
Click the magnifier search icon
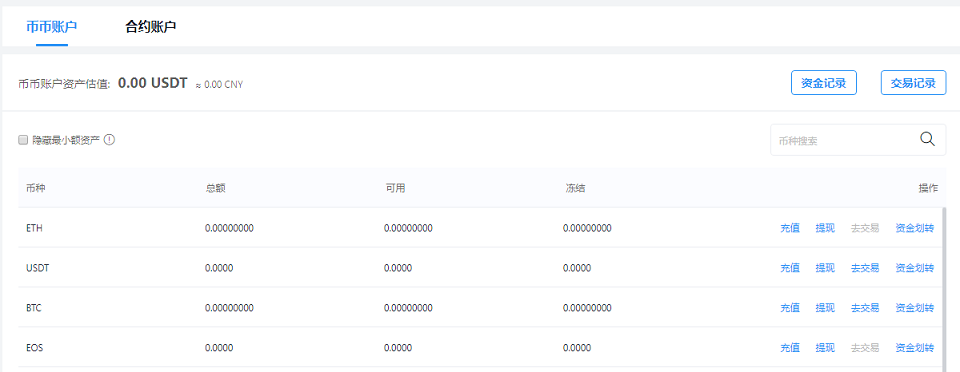pyautogui.click(x=928, y=139)
